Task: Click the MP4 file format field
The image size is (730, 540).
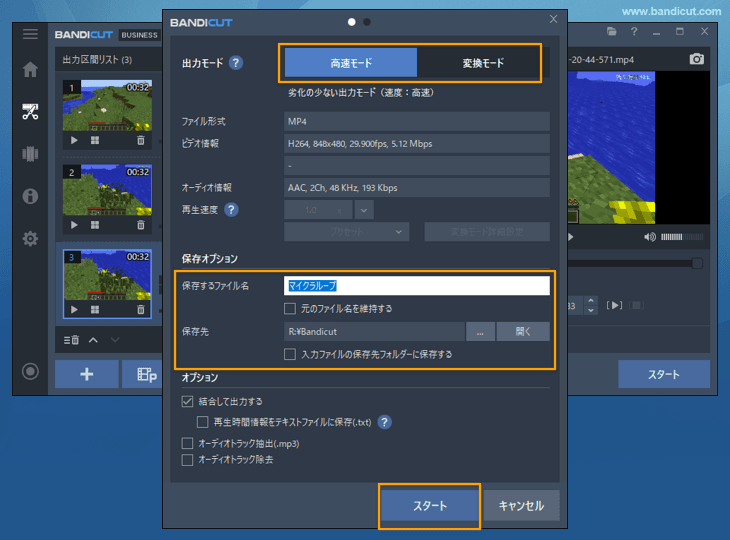Action: (417, 122)
